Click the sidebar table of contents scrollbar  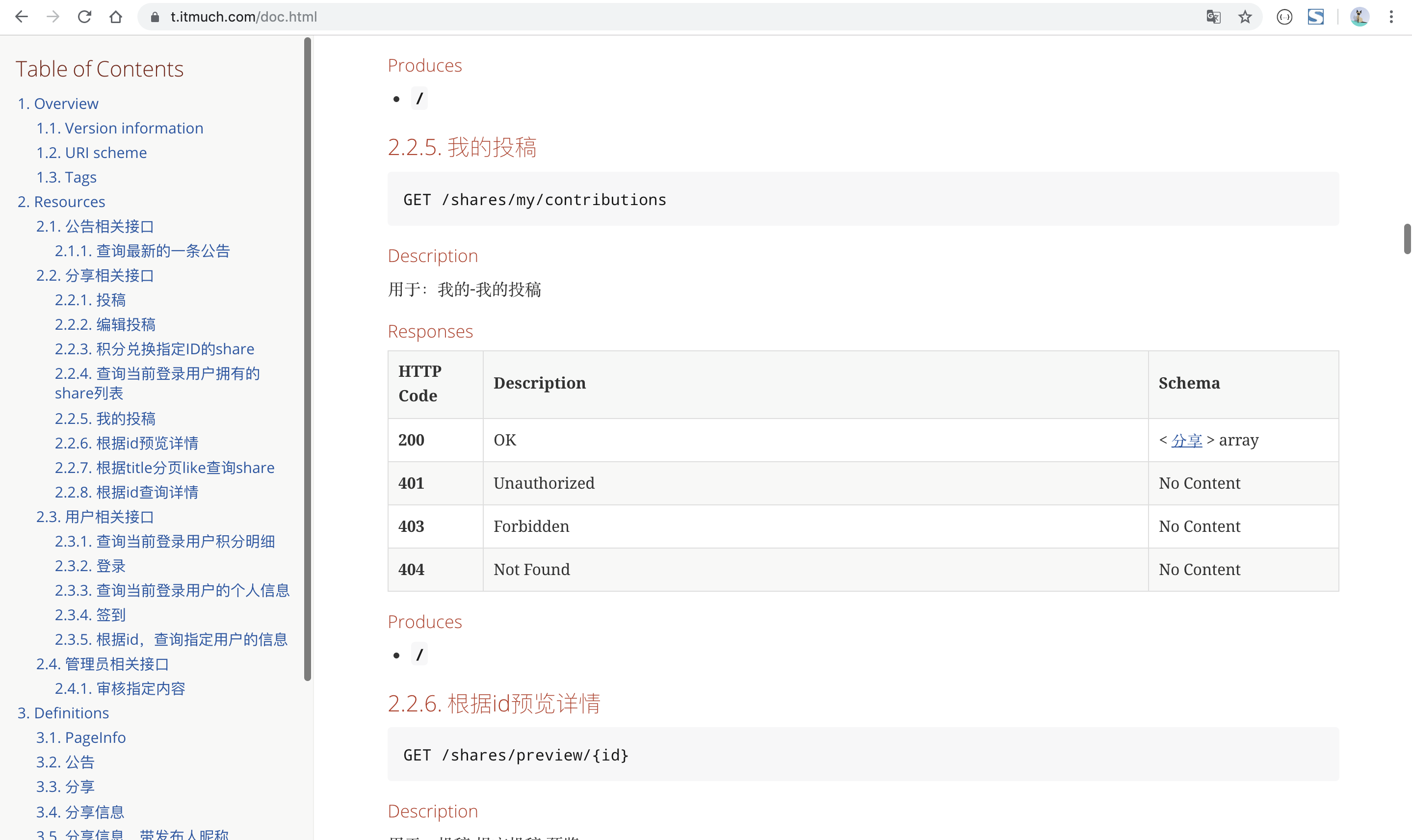[307, 360]
